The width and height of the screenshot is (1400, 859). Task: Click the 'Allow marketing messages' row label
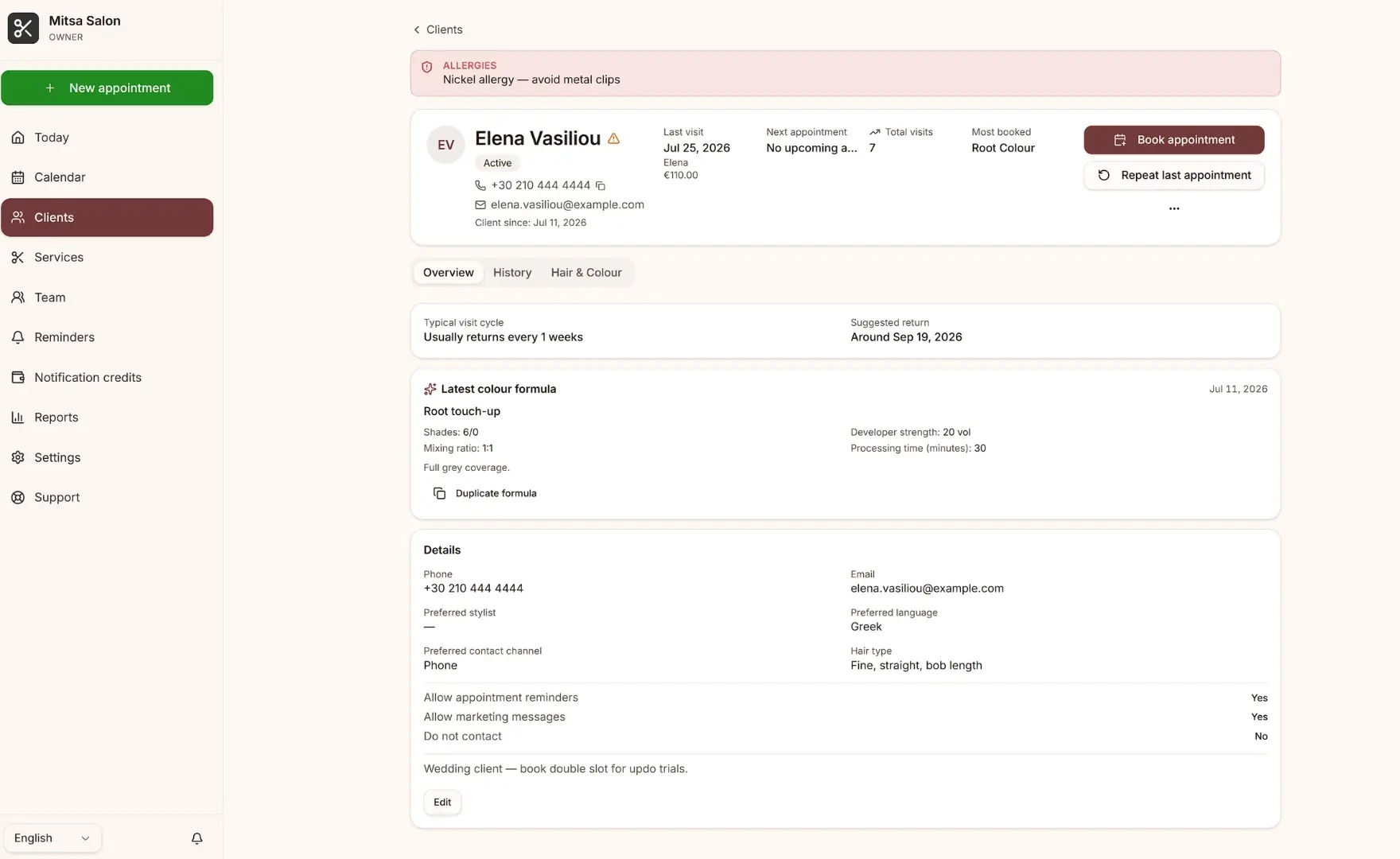click(x=494, y=717)
